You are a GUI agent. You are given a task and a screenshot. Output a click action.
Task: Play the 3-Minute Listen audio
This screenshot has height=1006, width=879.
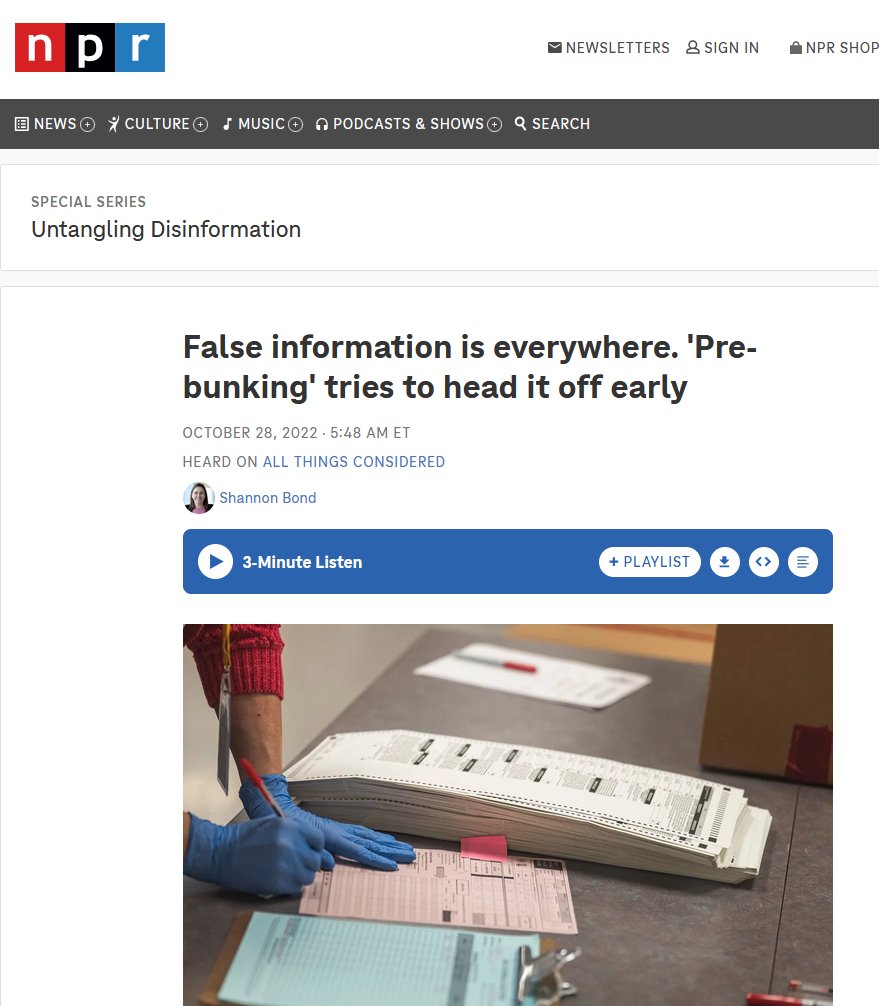pyautogui.click(x=215, y=561)
